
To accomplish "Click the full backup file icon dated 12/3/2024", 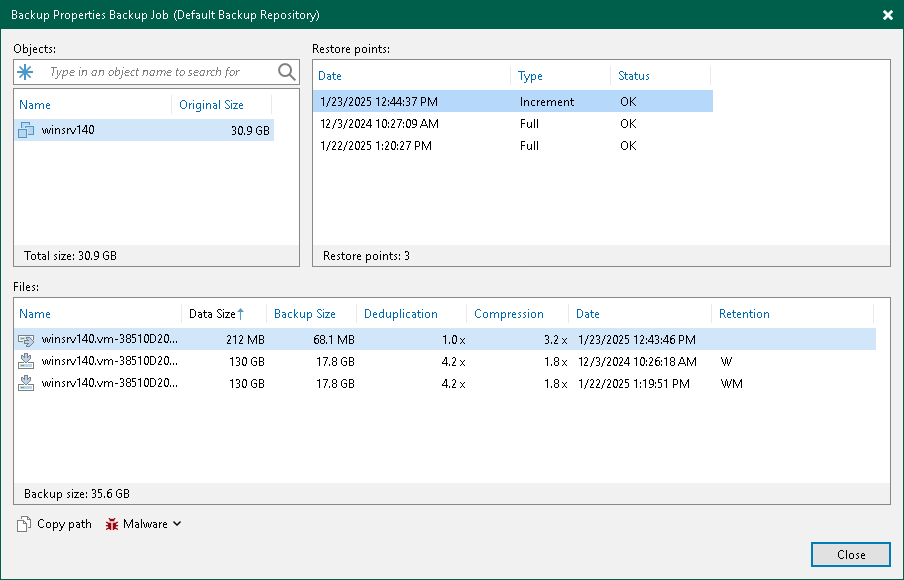I will click(x=24, y=361).
